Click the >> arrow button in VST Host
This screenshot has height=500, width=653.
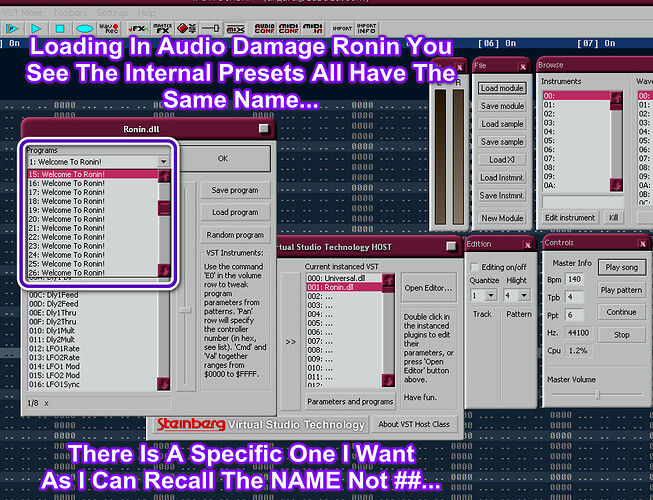coord(291,342)
